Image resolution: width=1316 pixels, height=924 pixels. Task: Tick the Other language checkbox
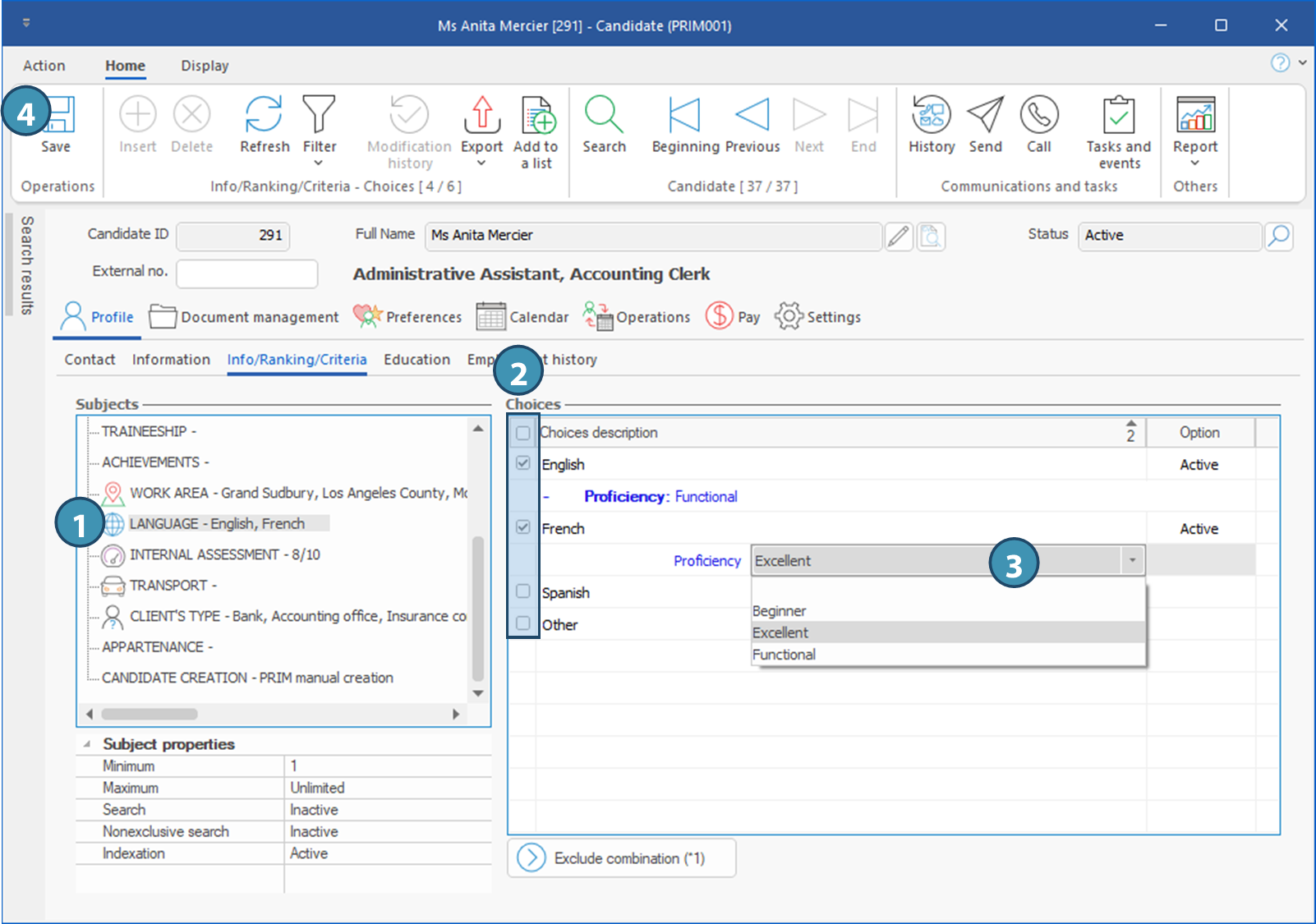pyautogui.click(x=523, y=623)
